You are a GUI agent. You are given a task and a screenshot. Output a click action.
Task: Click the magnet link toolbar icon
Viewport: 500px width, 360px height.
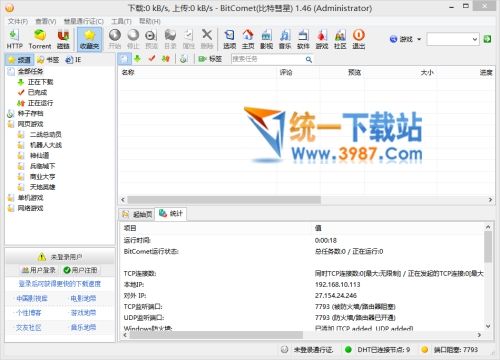[x=63, y=39]
